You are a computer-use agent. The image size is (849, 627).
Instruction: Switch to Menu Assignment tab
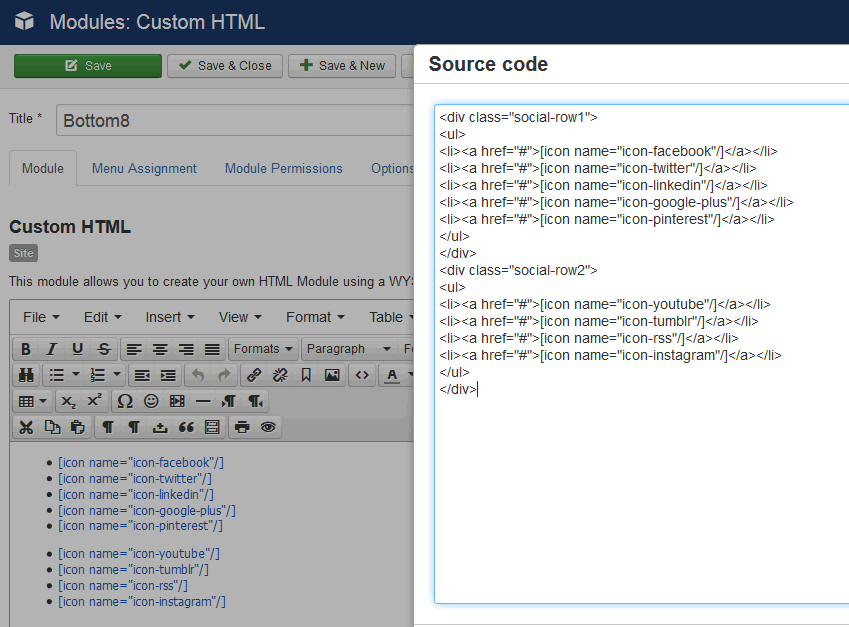pyautogui.click(x=144, y=168)
